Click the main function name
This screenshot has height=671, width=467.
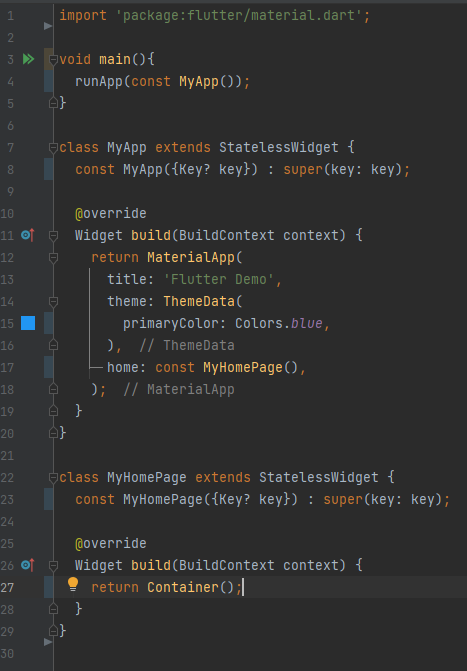click(115, 59)
